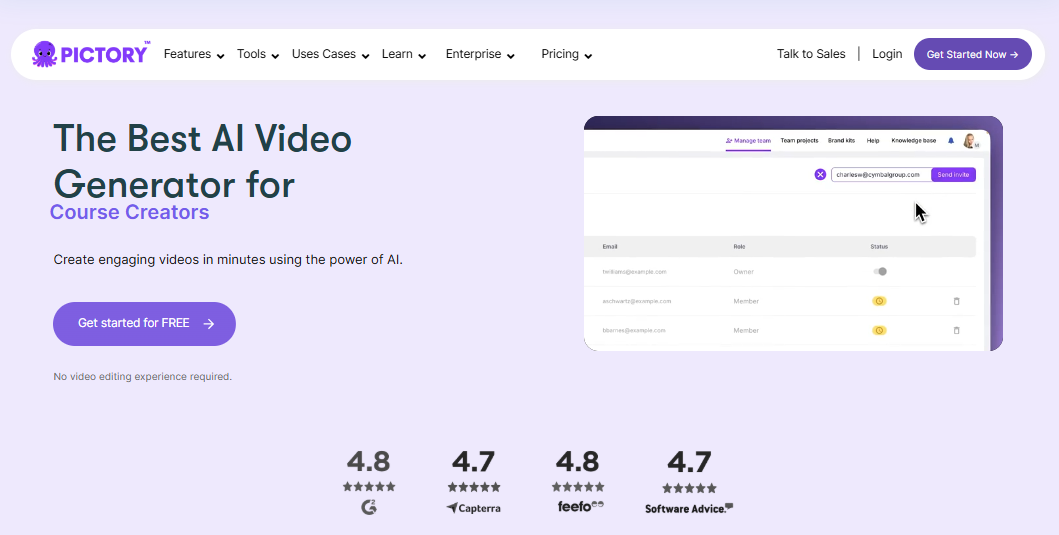Click the star rating above feefo logo
The image size is (1059, 535).
[578, 486]
